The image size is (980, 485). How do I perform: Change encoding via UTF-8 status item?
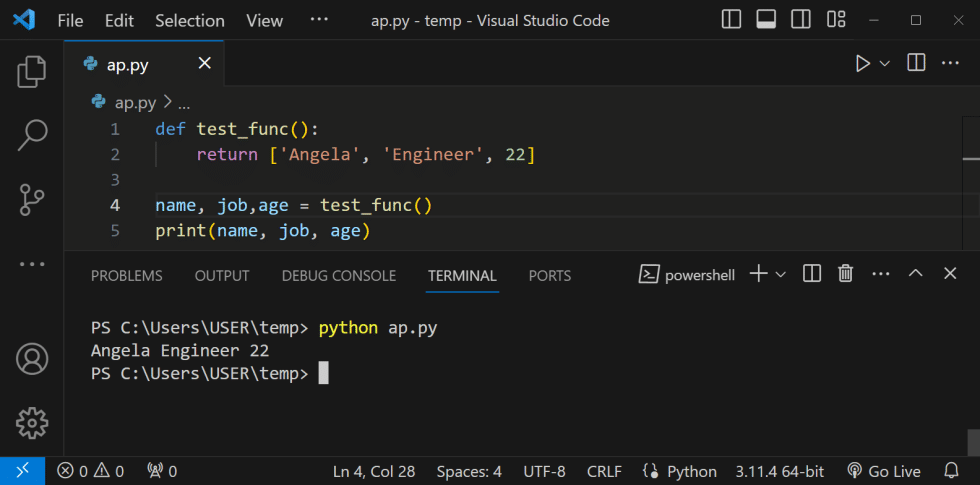click(544, 471)
